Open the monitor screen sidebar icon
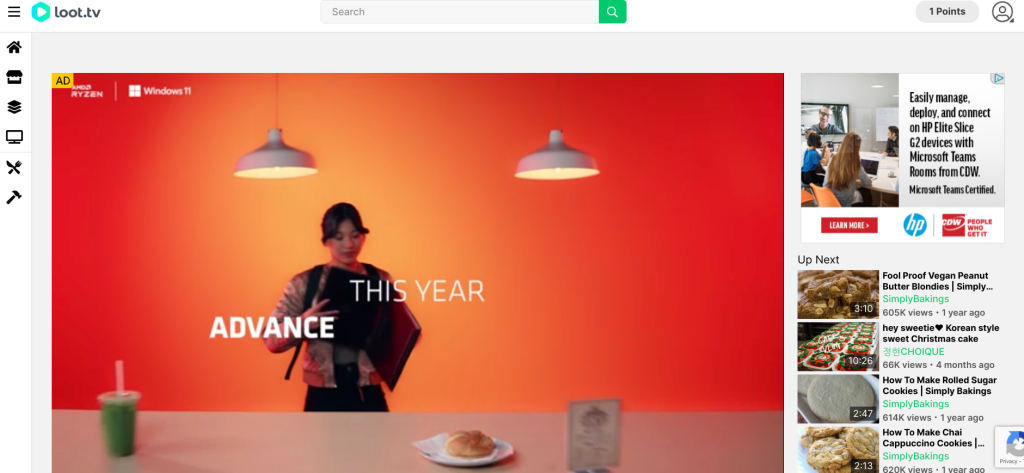The image size is (1024, 473). pos(14,137)
